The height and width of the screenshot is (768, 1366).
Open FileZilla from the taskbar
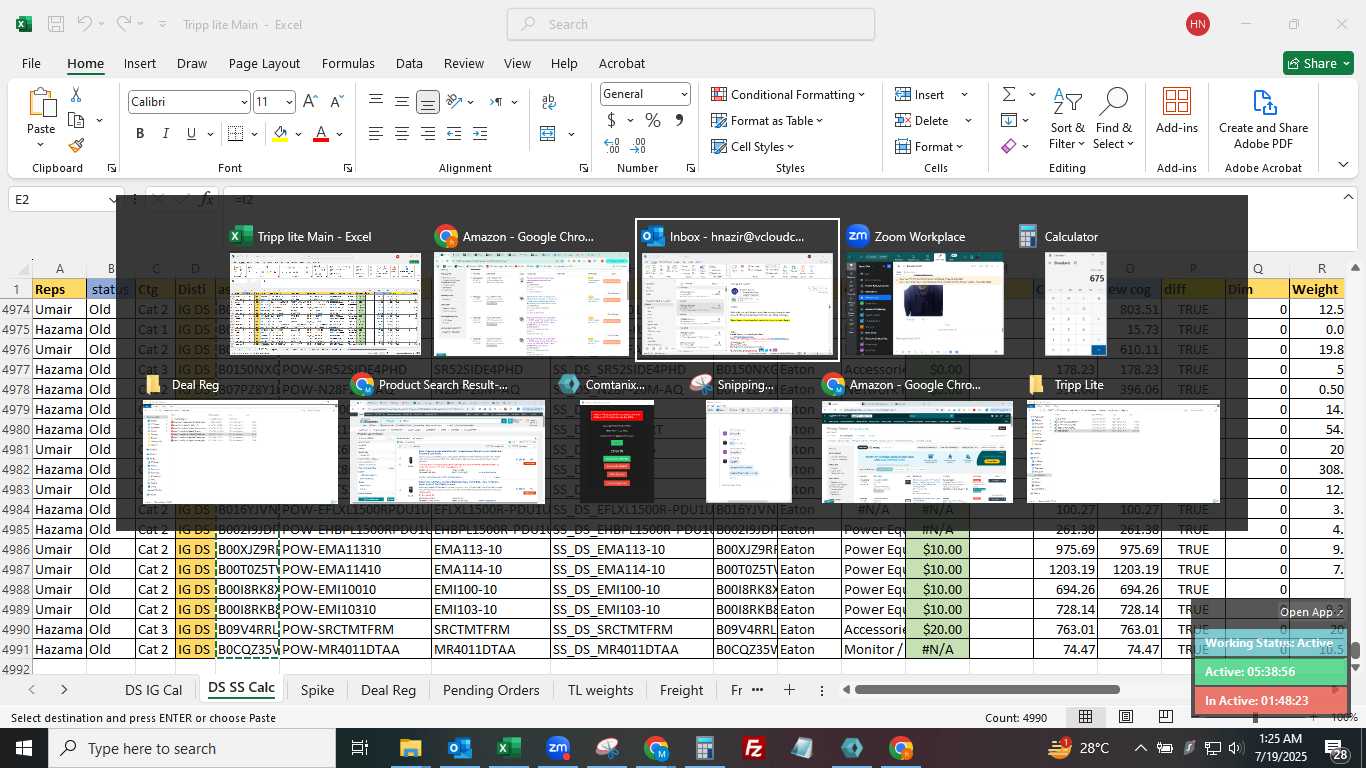[x=754, y=748]
